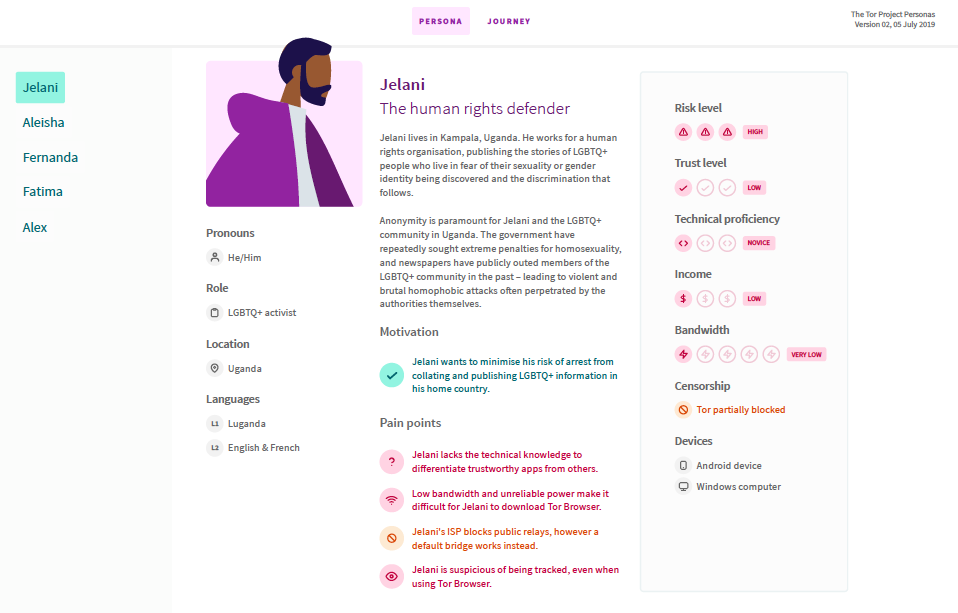958x613 pixels.
Task: Open the Fernanda persona
Action: point(50,158)
